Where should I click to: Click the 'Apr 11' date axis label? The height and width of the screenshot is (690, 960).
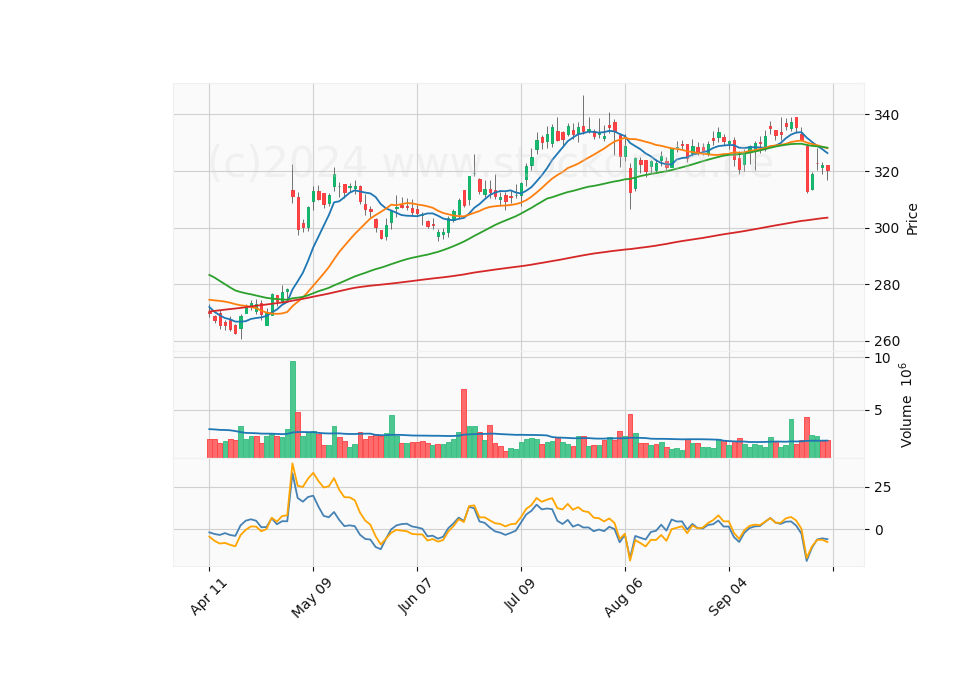pyautogui.click(x=209, y=596)
